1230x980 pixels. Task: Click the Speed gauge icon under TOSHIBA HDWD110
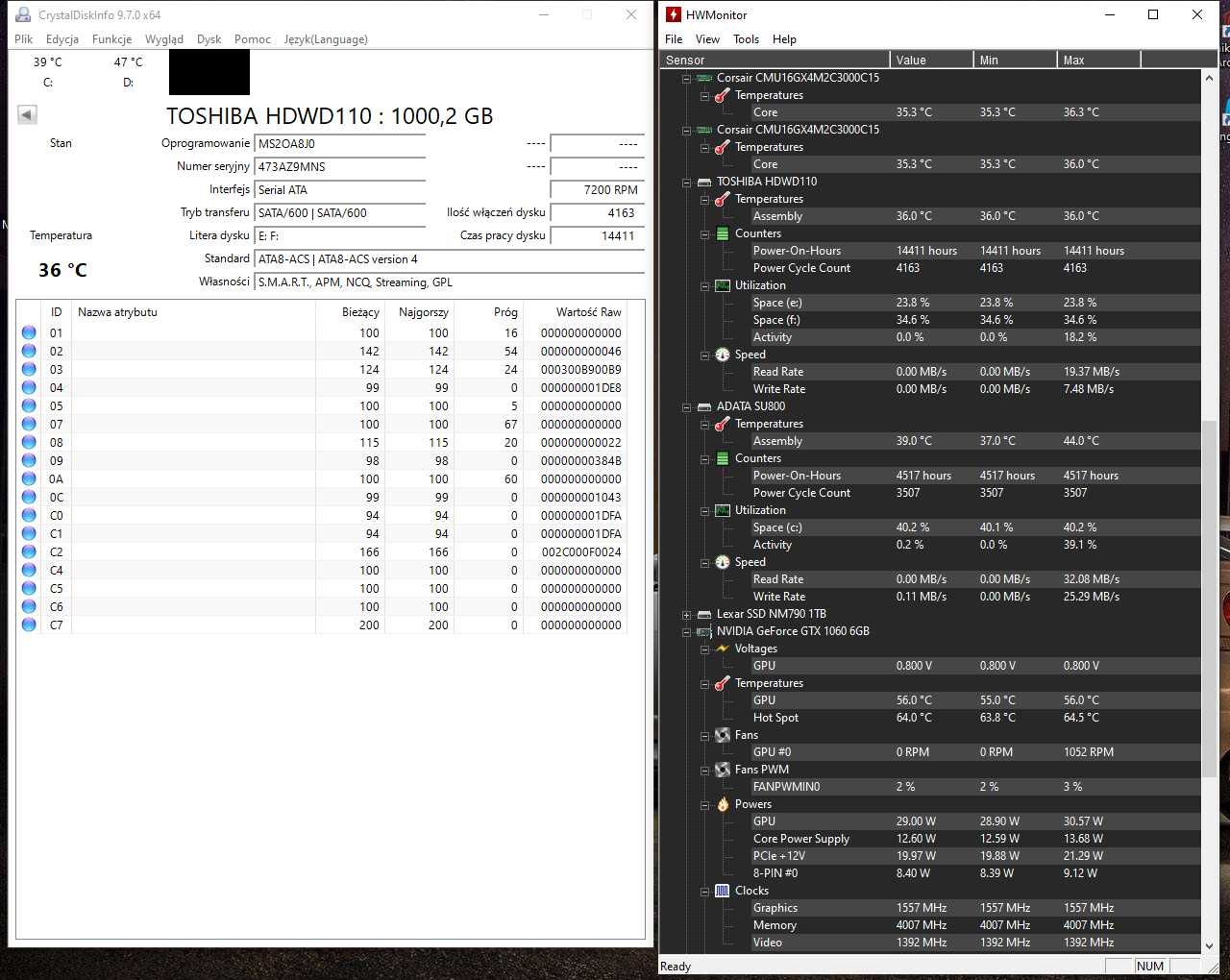(x=722, y=355)
